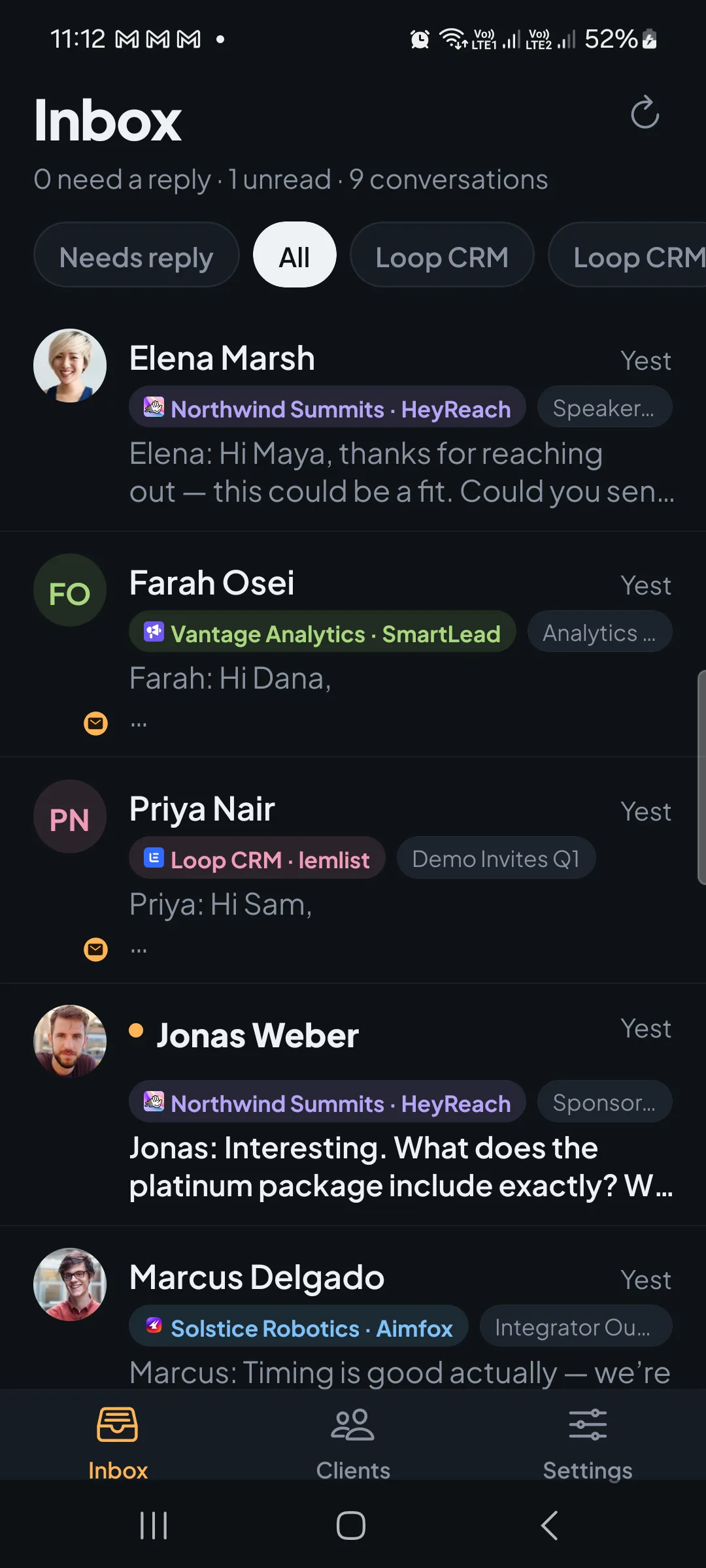Tap the Inbox tray icon
This screenshot has height=1568, width=706.
pos(118,1424)
